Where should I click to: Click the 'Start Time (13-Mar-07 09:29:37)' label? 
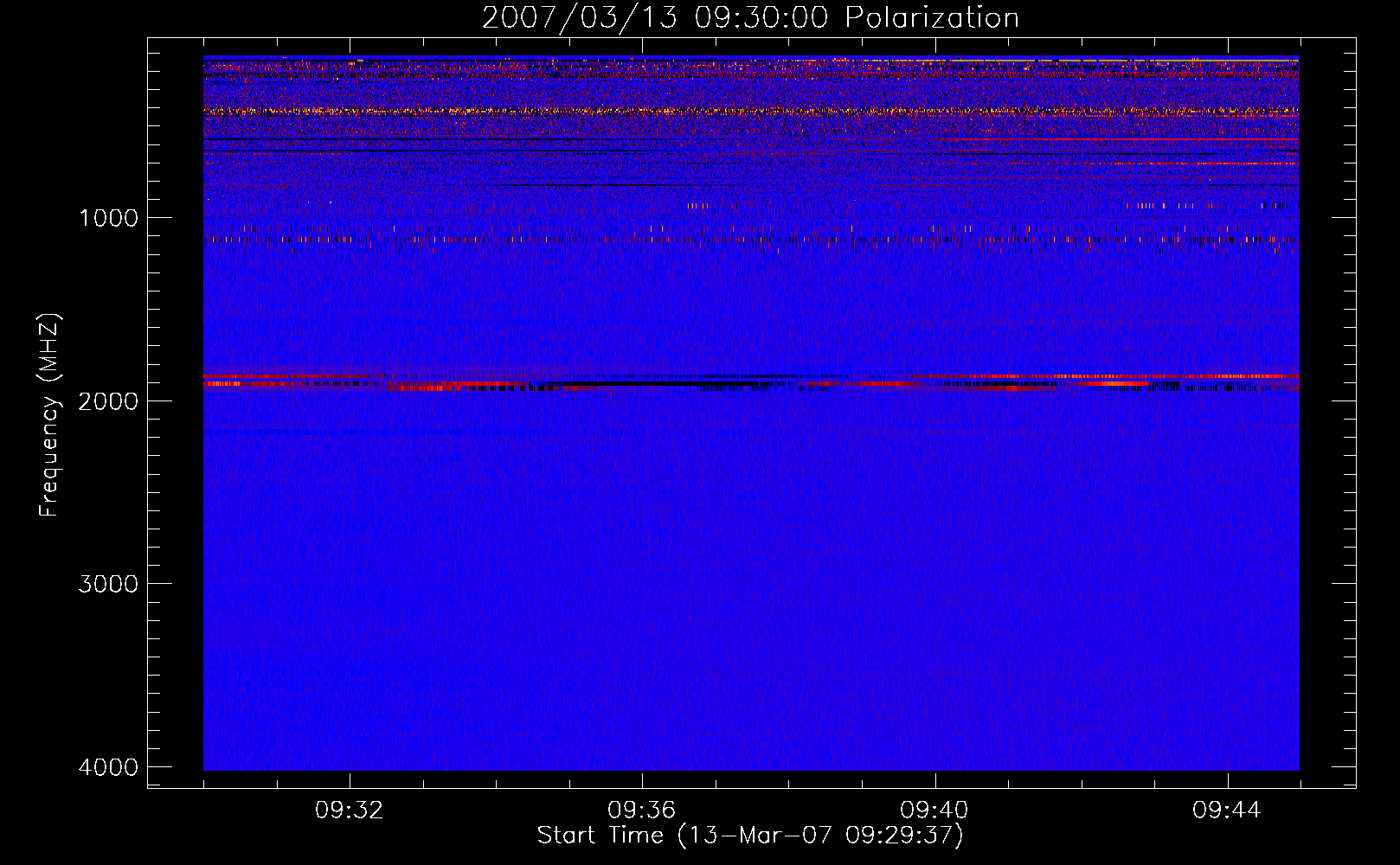point(750,836)
